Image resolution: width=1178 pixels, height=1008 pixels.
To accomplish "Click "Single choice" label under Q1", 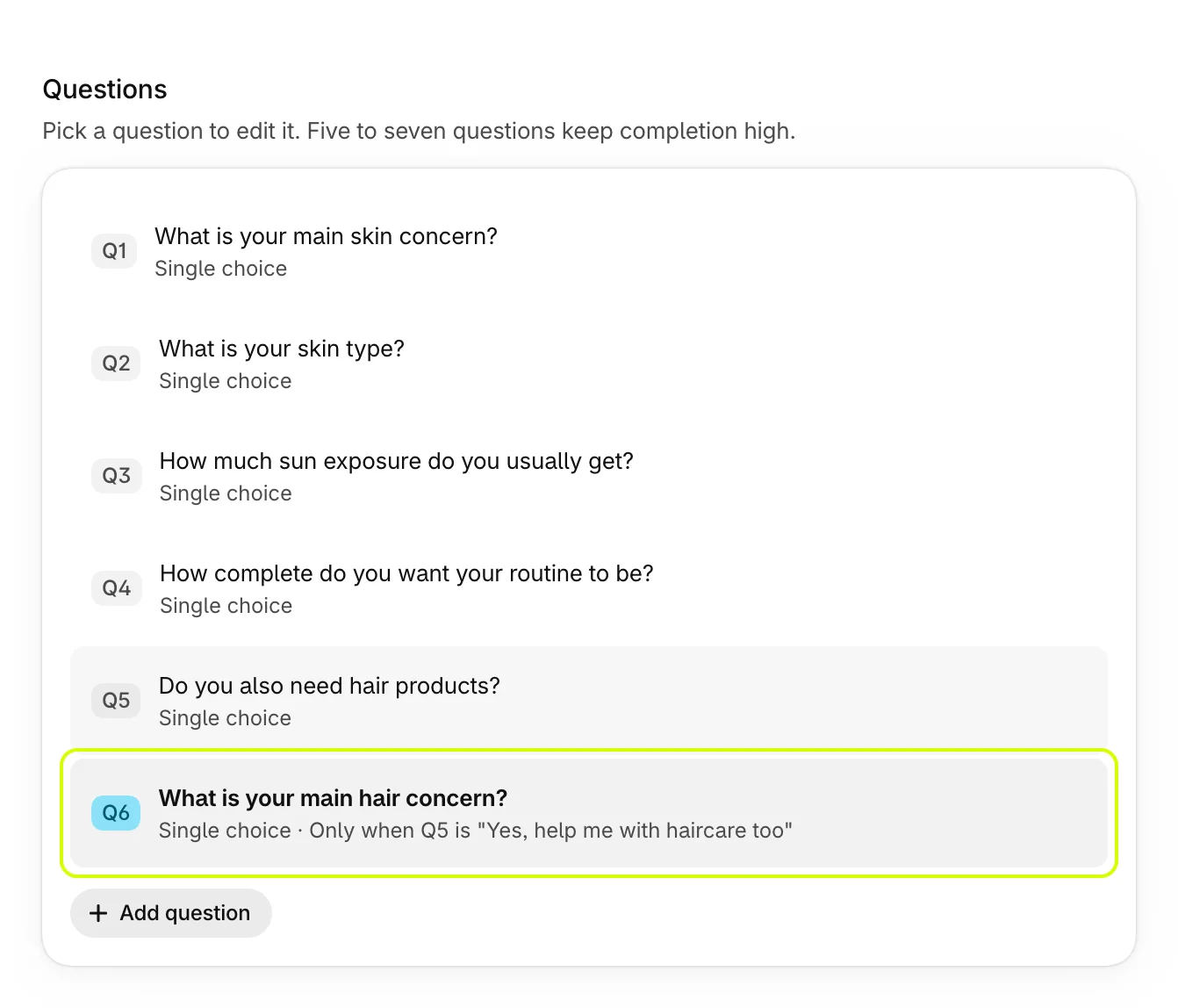I will (221, 269).
